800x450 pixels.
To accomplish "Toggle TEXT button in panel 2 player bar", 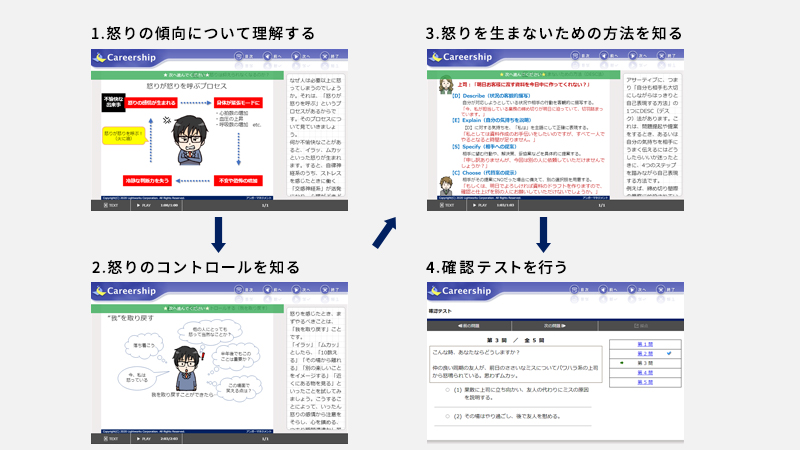I will (111, 438).
